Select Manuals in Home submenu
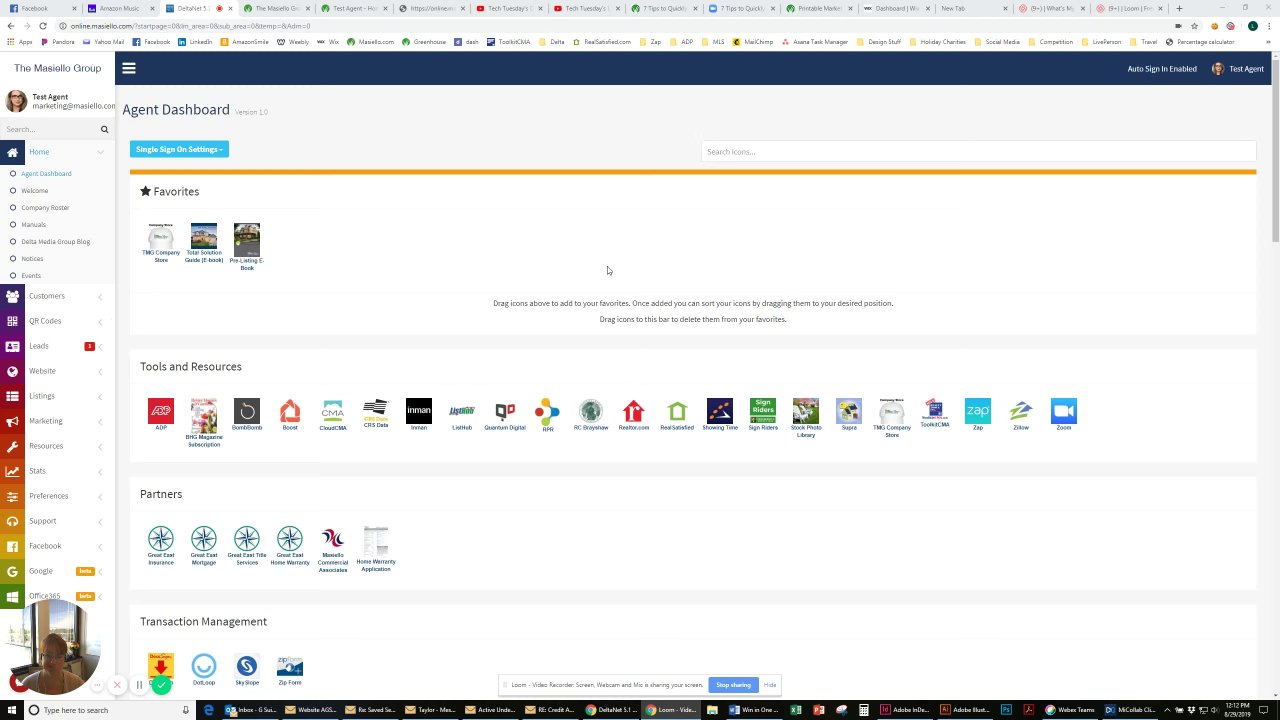The image size is (1280, 720). [x=34, y=224]
